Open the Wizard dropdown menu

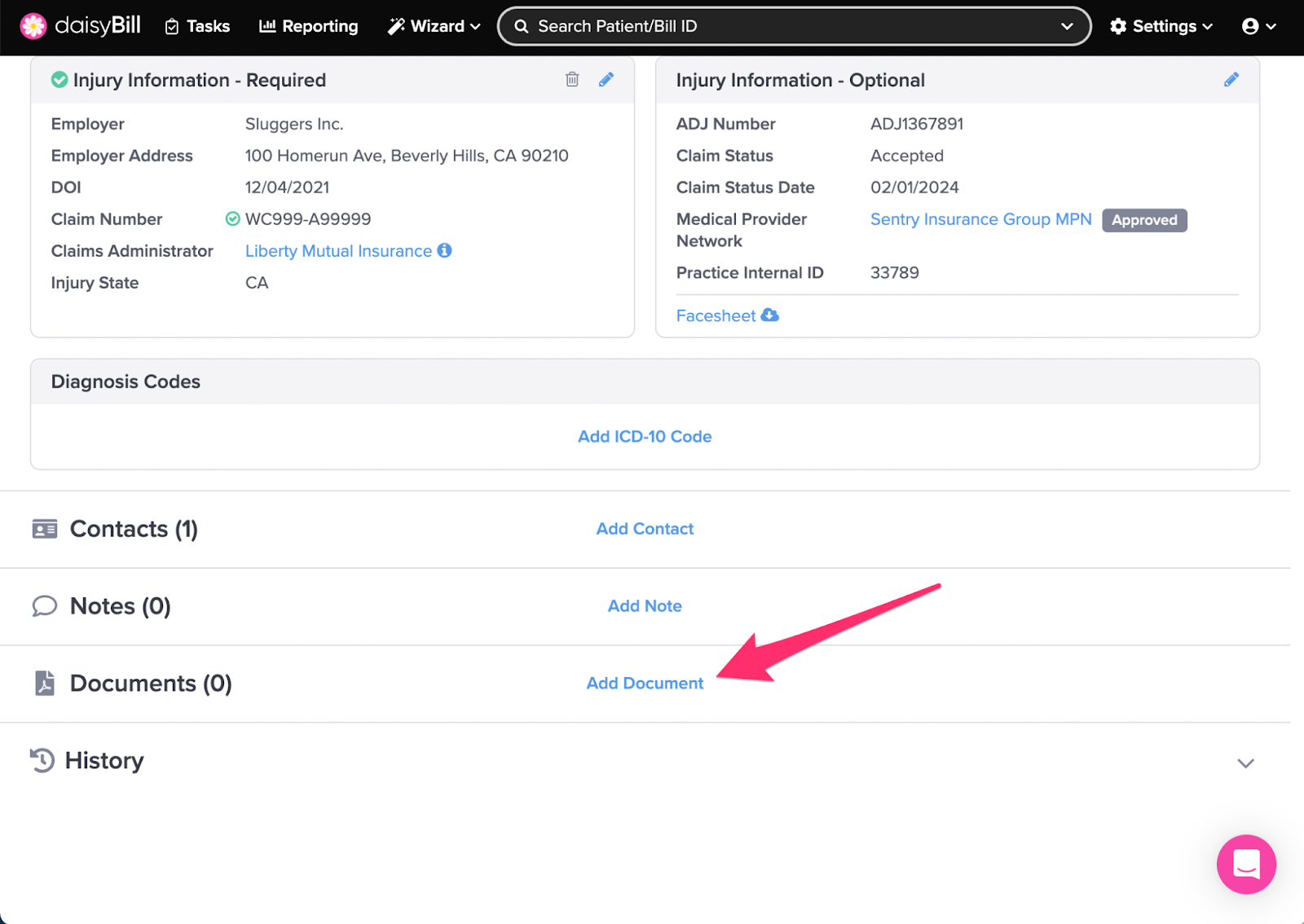[434, 26]
